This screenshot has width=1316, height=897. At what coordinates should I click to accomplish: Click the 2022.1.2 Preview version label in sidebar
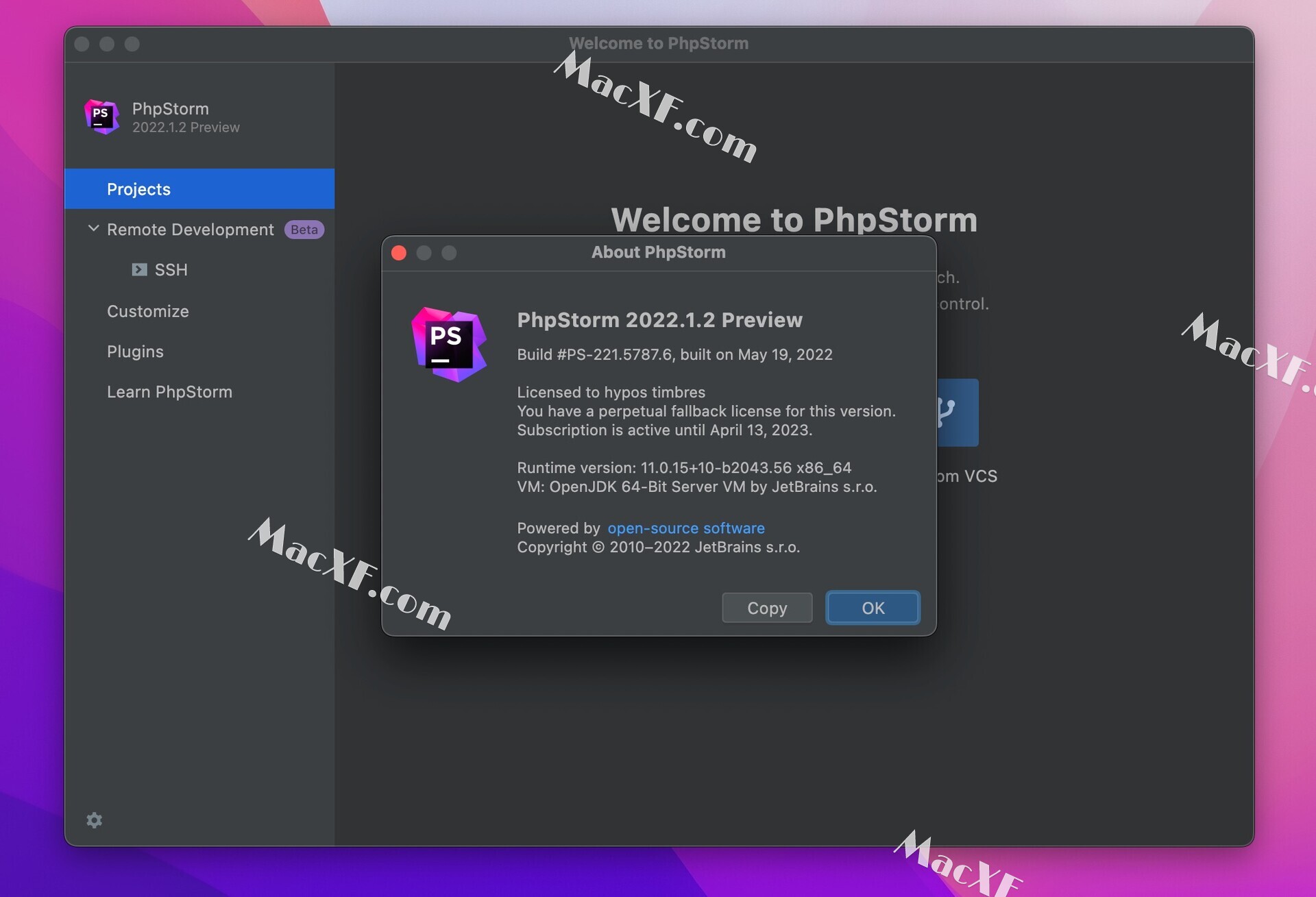coord(186,127)
